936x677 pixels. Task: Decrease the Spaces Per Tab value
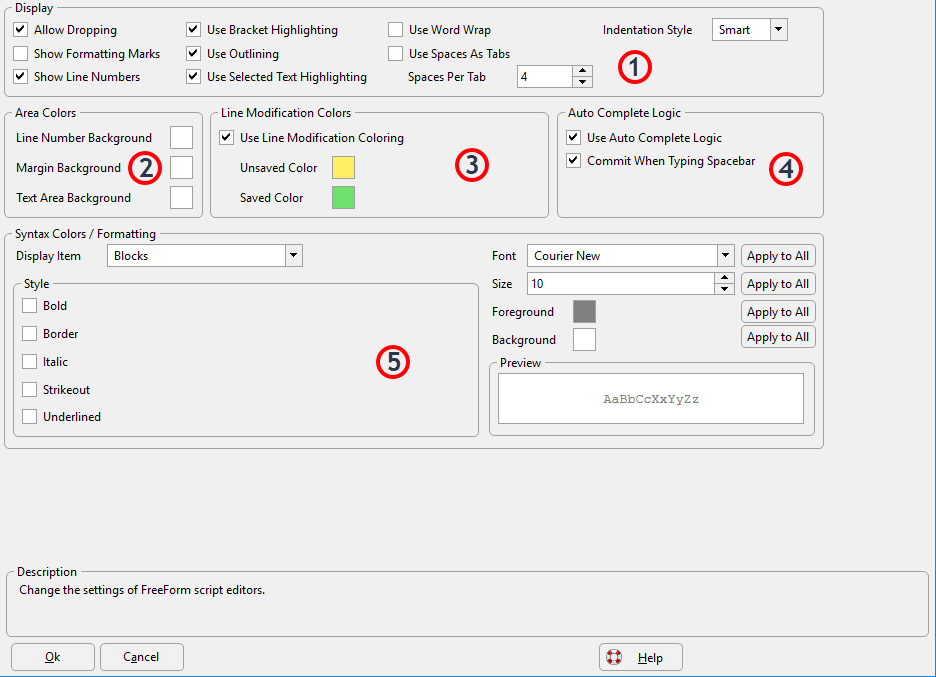pyautogui.click(x=583, y=82)
